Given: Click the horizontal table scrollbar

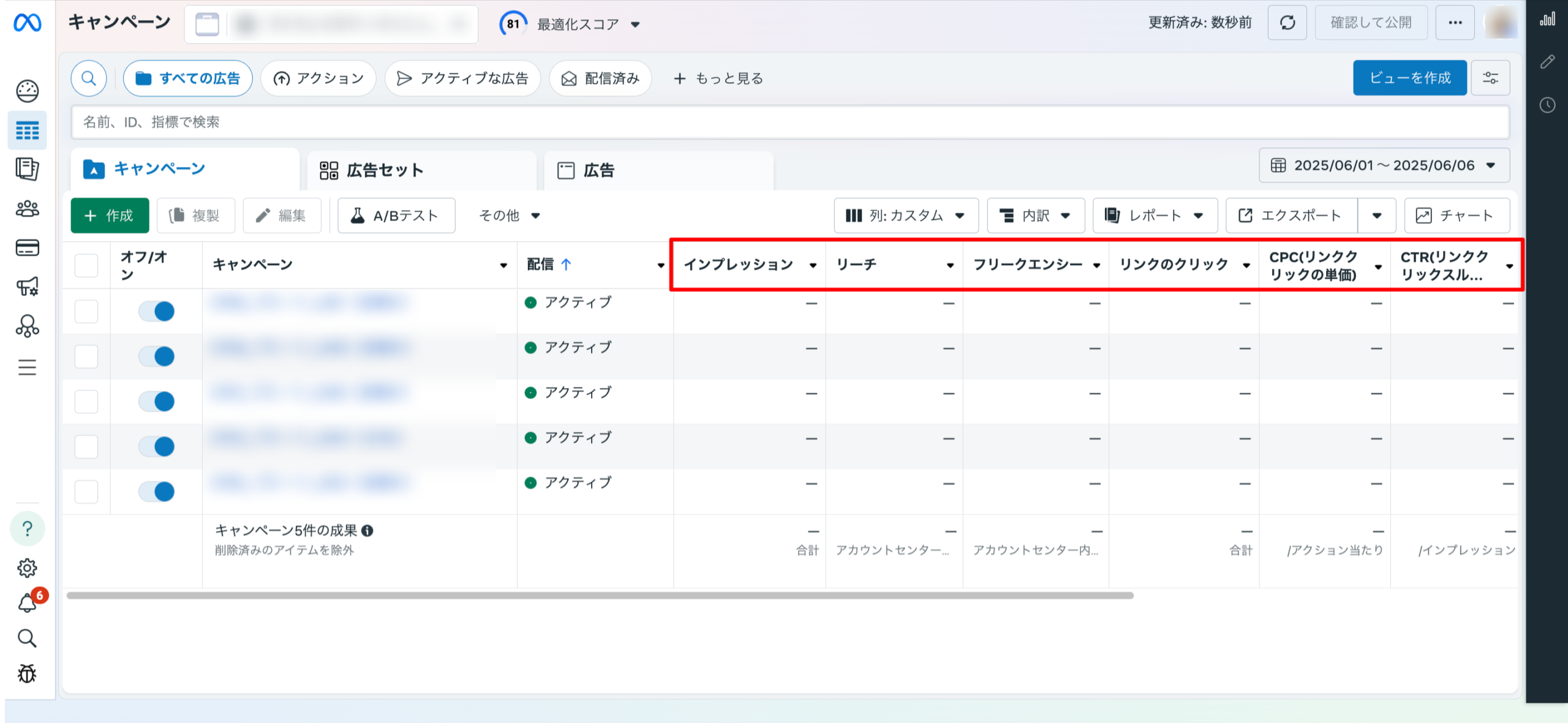Looking at the screenshot, I should point(600,595).
